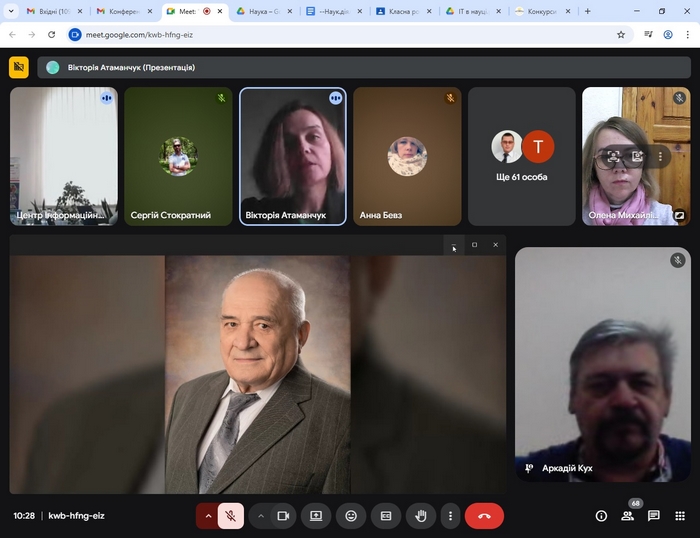Click the meet.google.com address bar
The width and height of the screenshot is (700, 538).
(x=340, y=34)
